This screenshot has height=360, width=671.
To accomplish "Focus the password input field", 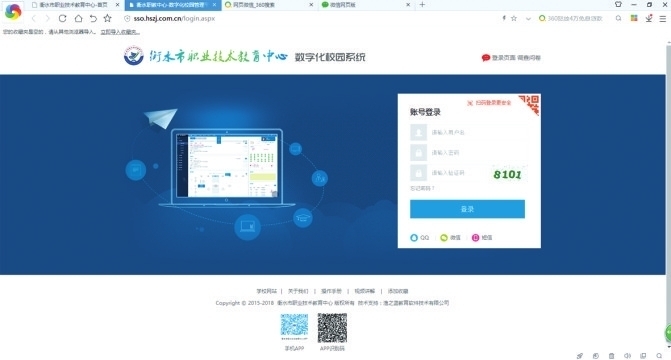I will (468, 153).
